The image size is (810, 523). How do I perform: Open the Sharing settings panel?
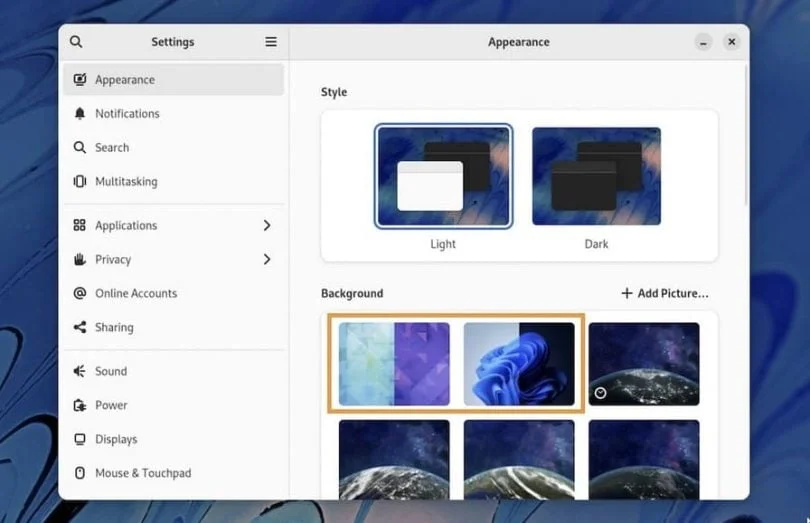click(x=174, y=327)
